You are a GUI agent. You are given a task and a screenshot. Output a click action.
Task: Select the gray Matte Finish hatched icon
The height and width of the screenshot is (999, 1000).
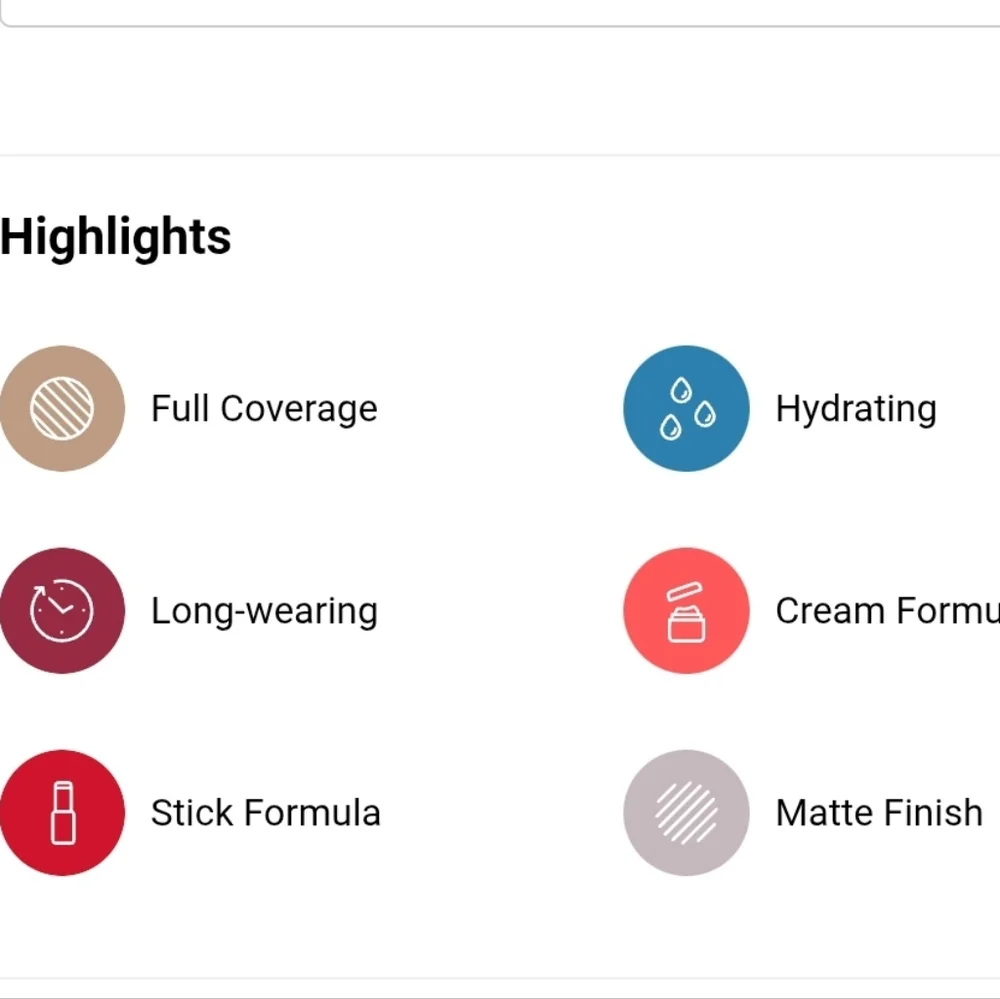tap(686, 813)
